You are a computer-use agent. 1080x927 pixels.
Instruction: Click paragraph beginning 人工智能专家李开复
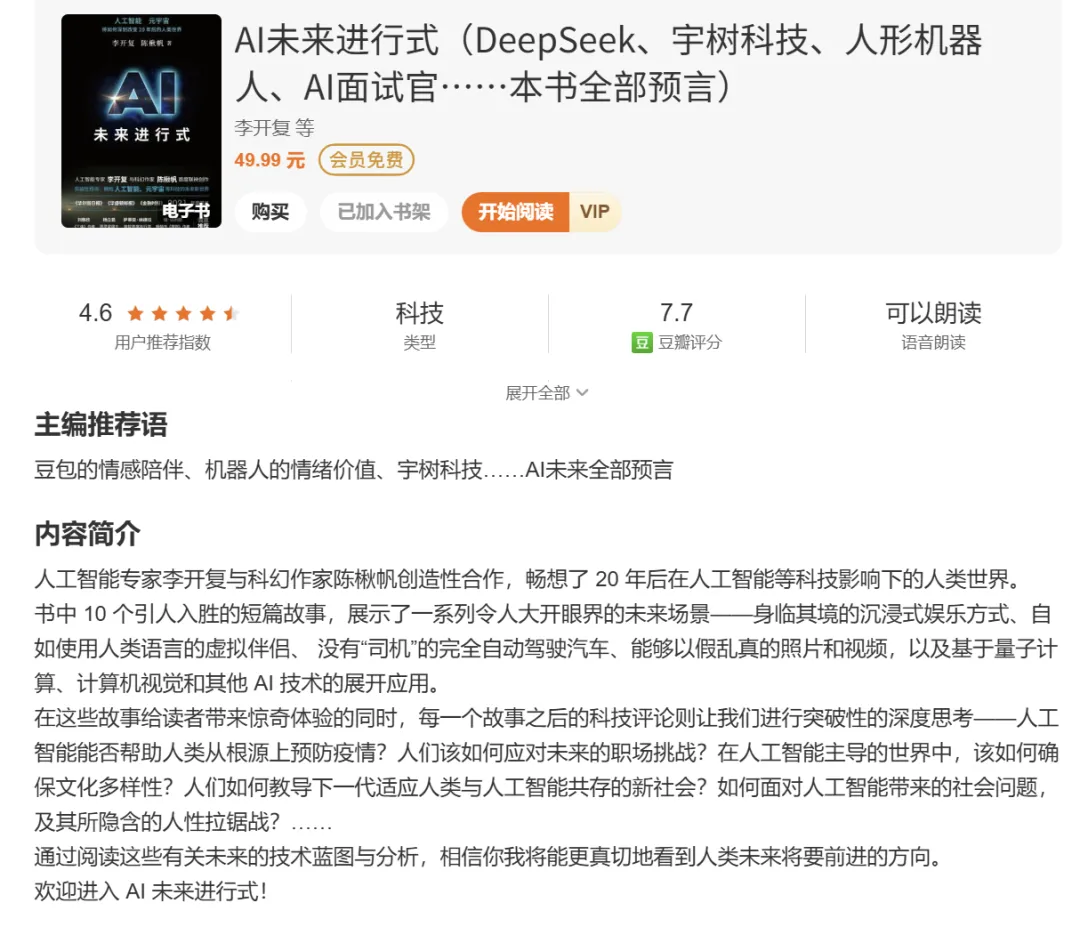528,579
